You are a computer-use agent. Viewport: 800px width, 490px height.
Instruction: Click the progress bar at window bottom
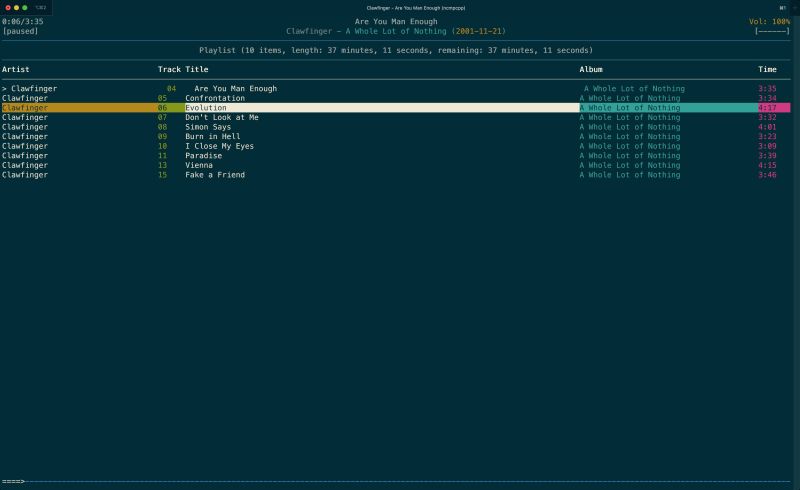pyautogui.click(x=396, y=481)
